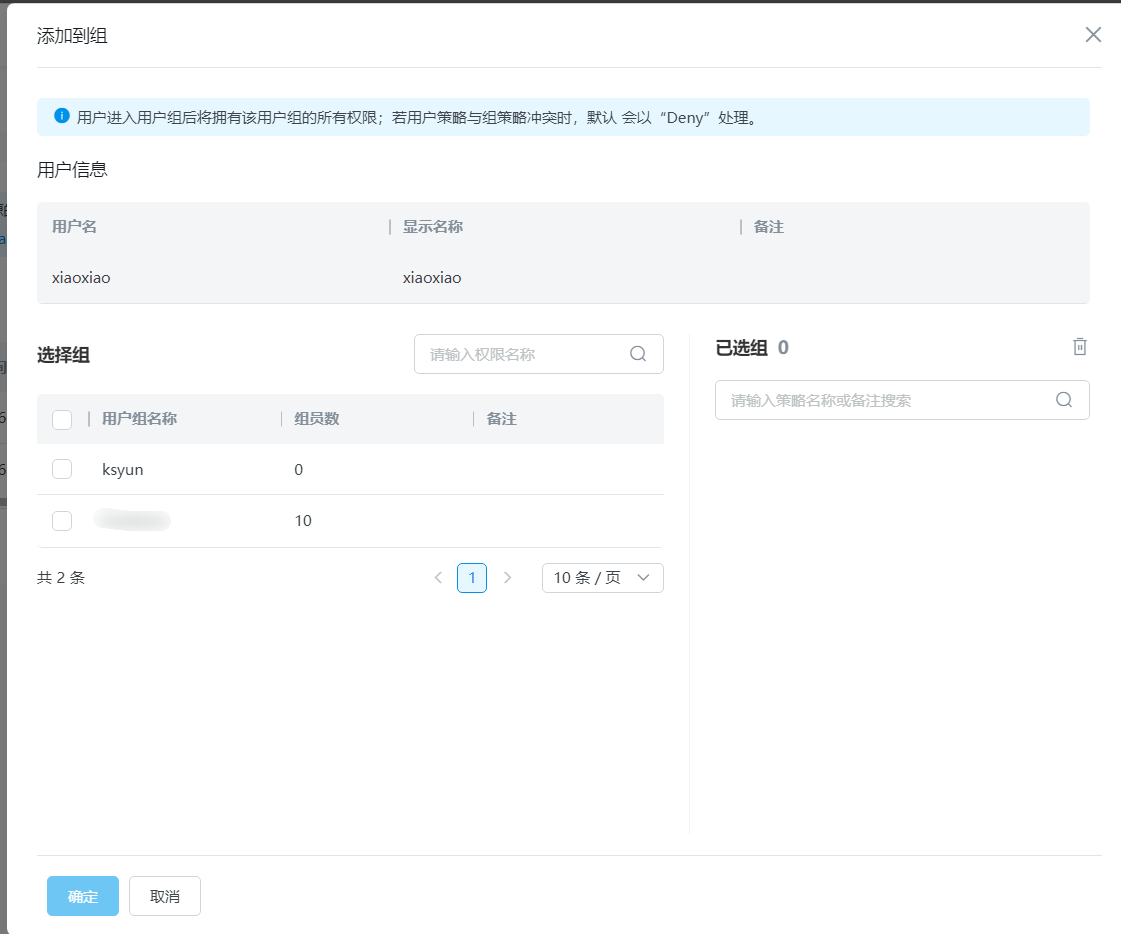This screenshot has width=1121, height=934.
Task: Click 确定 to confirm adding group
Action: point(83,896)
